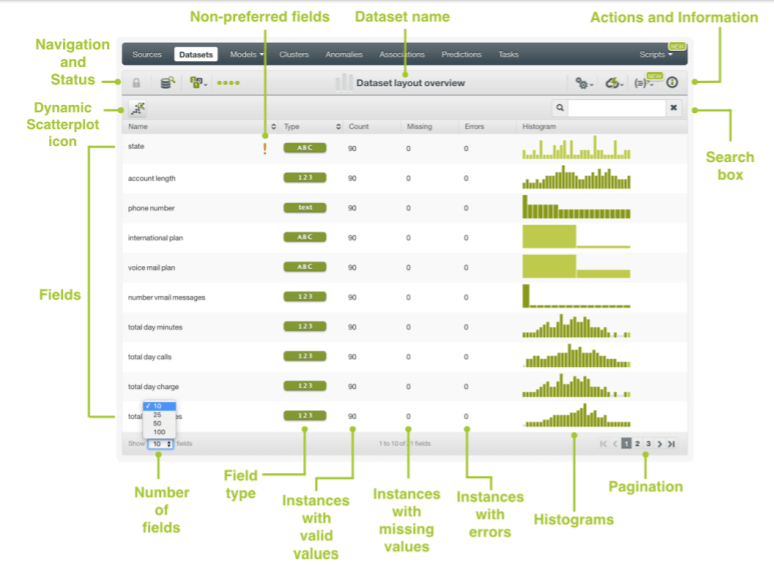This screenshot has width=774, height=565.
Task: Click the bar-chart icon beside the dataset name
Action: [x=344, y=82]
